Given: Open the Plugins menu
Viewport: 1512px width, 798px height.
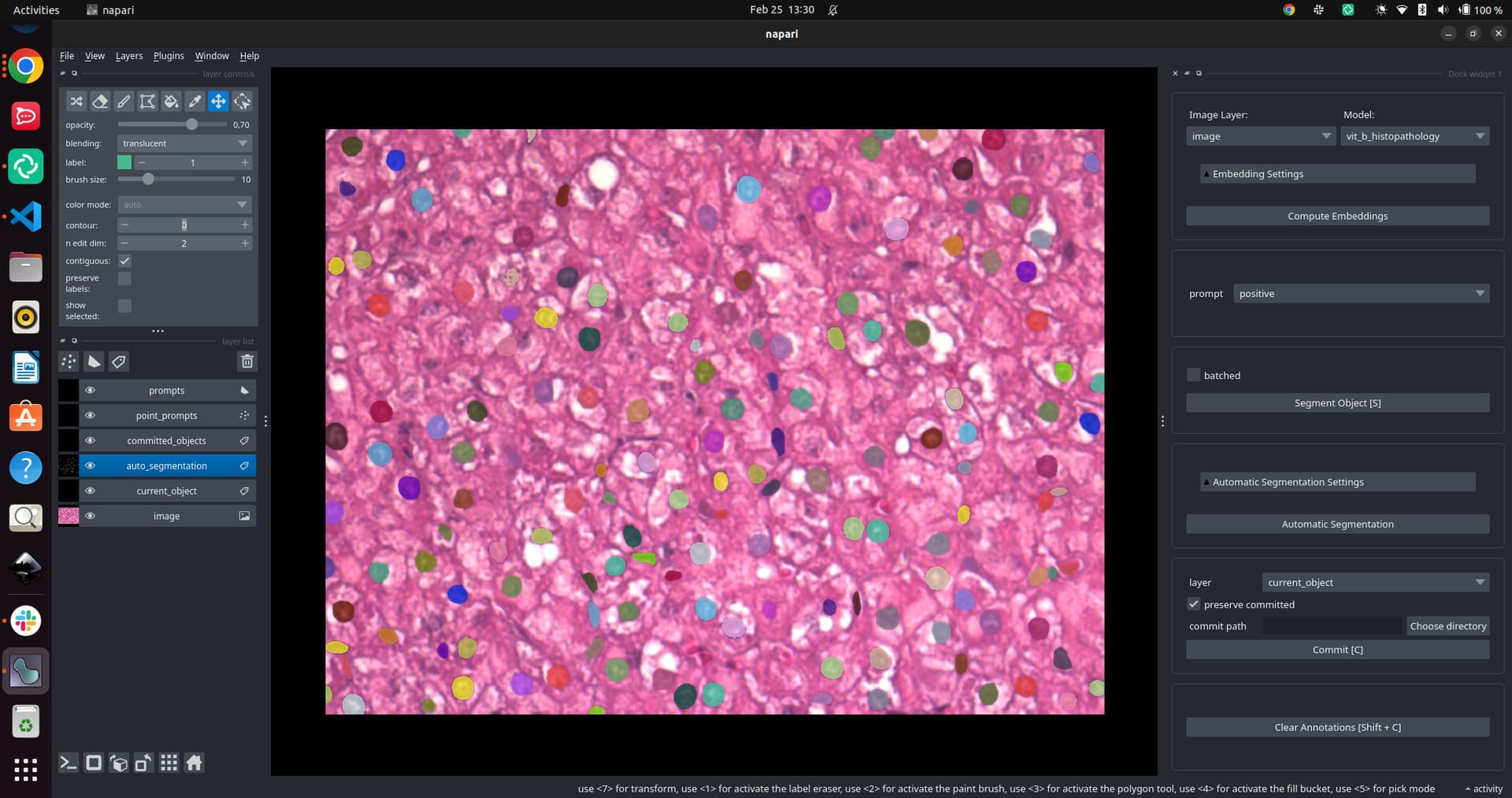Looking at the screenshot, I should tap(168, 55).
